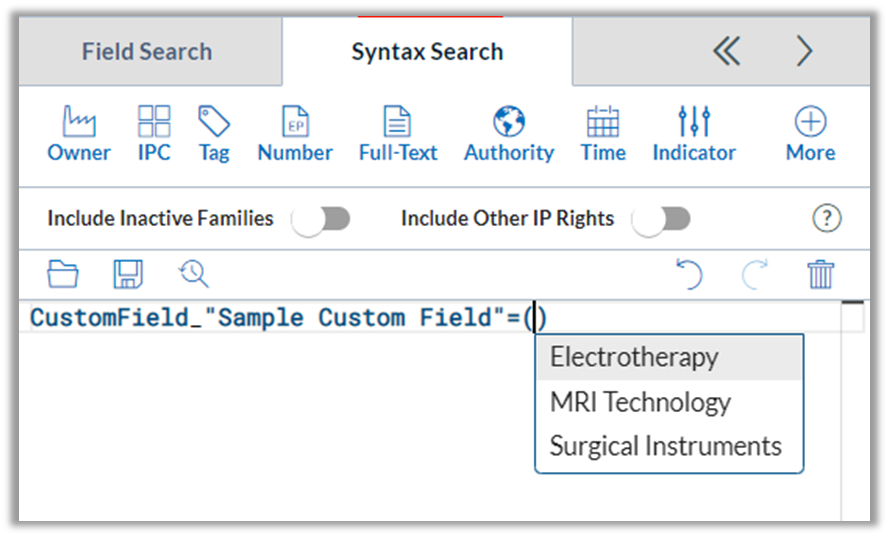
Task: Open the Full-Text search helper
Action: click(x=398, y=134)
